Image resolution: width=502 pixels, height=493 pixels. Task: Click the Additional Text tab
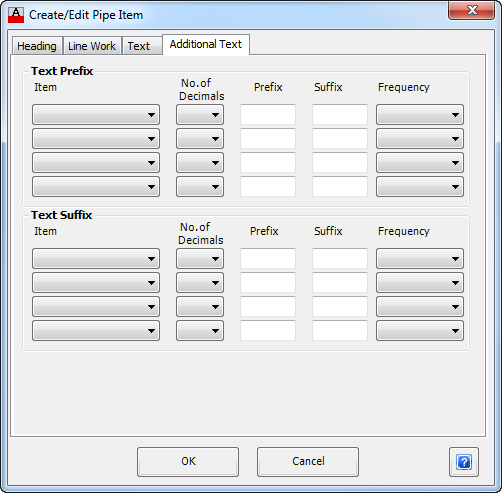[206, 44]
